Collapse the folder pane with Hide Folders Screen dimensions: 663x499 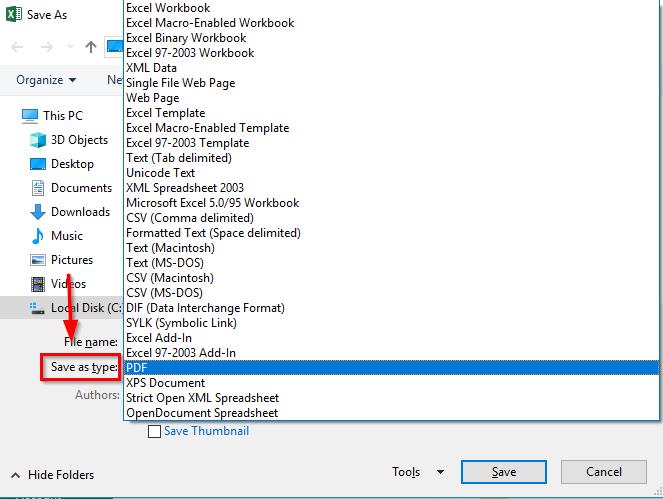52,475
